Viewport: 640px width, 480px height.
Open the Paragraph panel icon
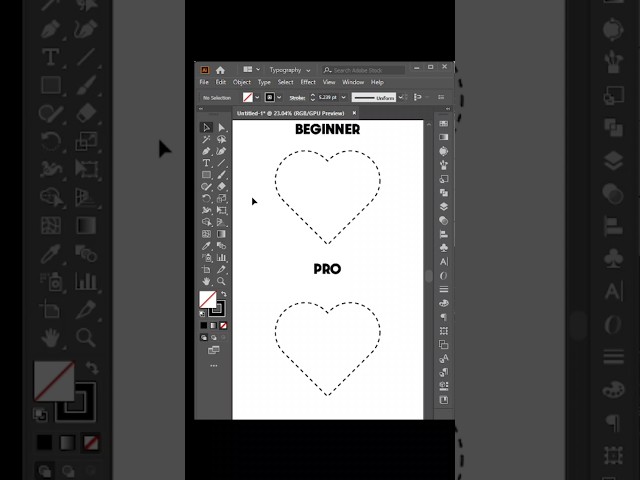(x=444, y=317)
